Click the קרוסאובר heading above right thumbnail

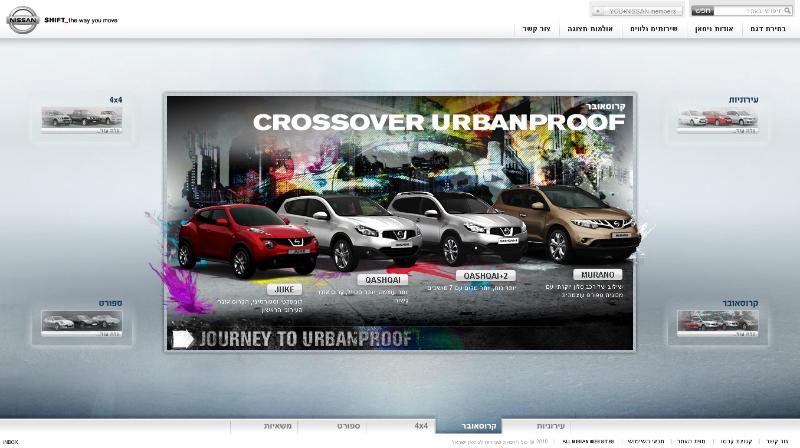pyautogui.click(x=740, y=303)
